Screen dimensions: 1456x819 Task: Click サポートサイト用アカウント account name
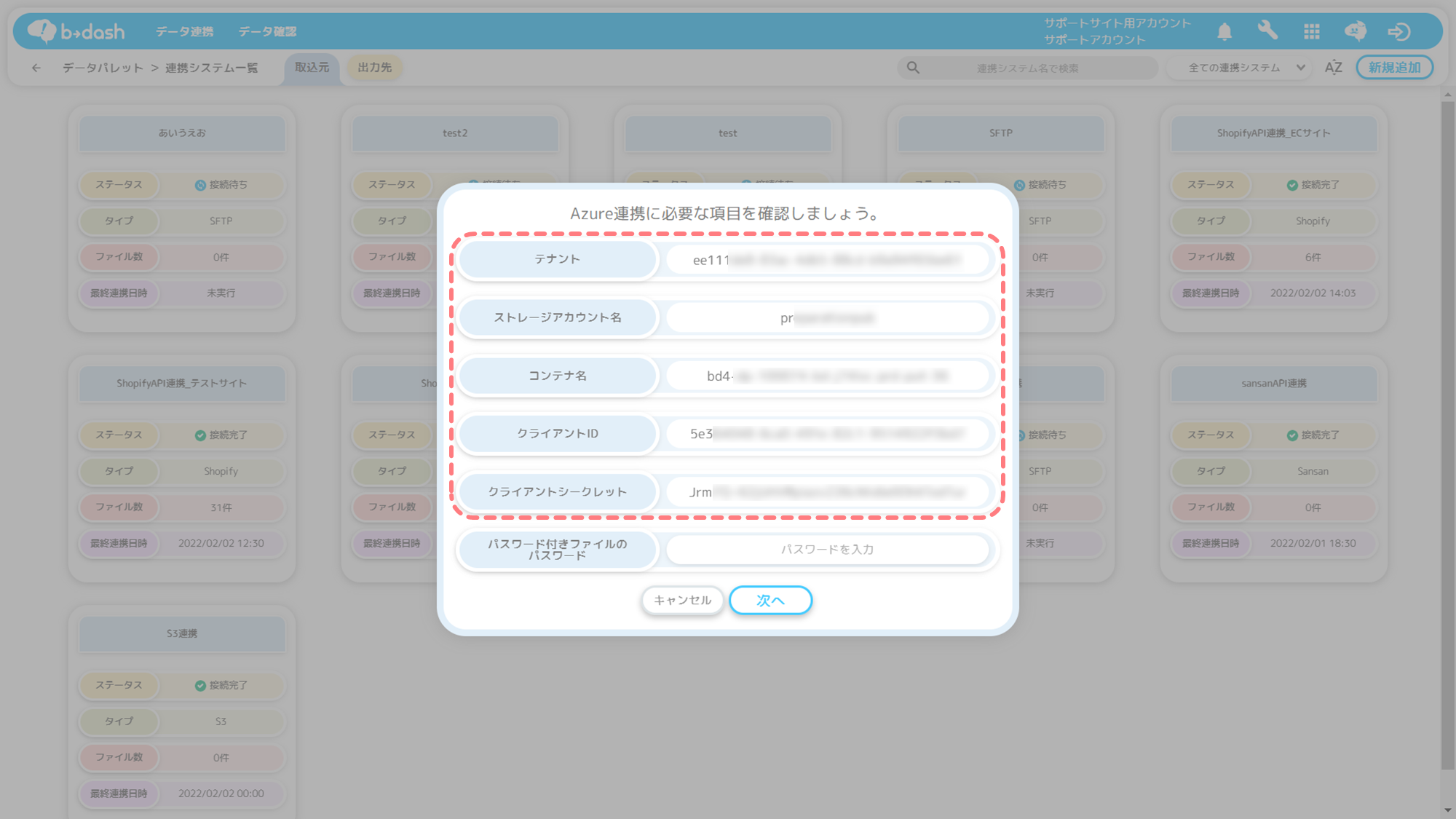click(x=1117, y=23)
